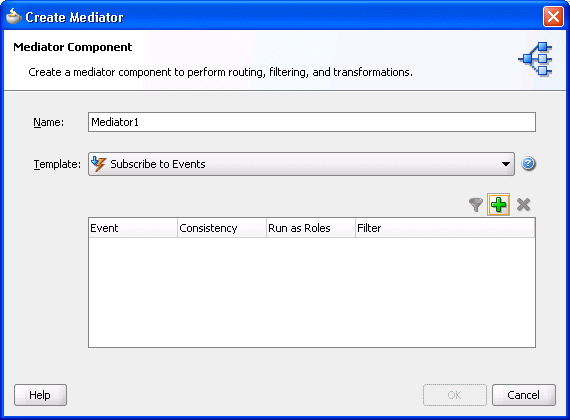
Task: Click the Name label
Action: (x=48, y=122)
